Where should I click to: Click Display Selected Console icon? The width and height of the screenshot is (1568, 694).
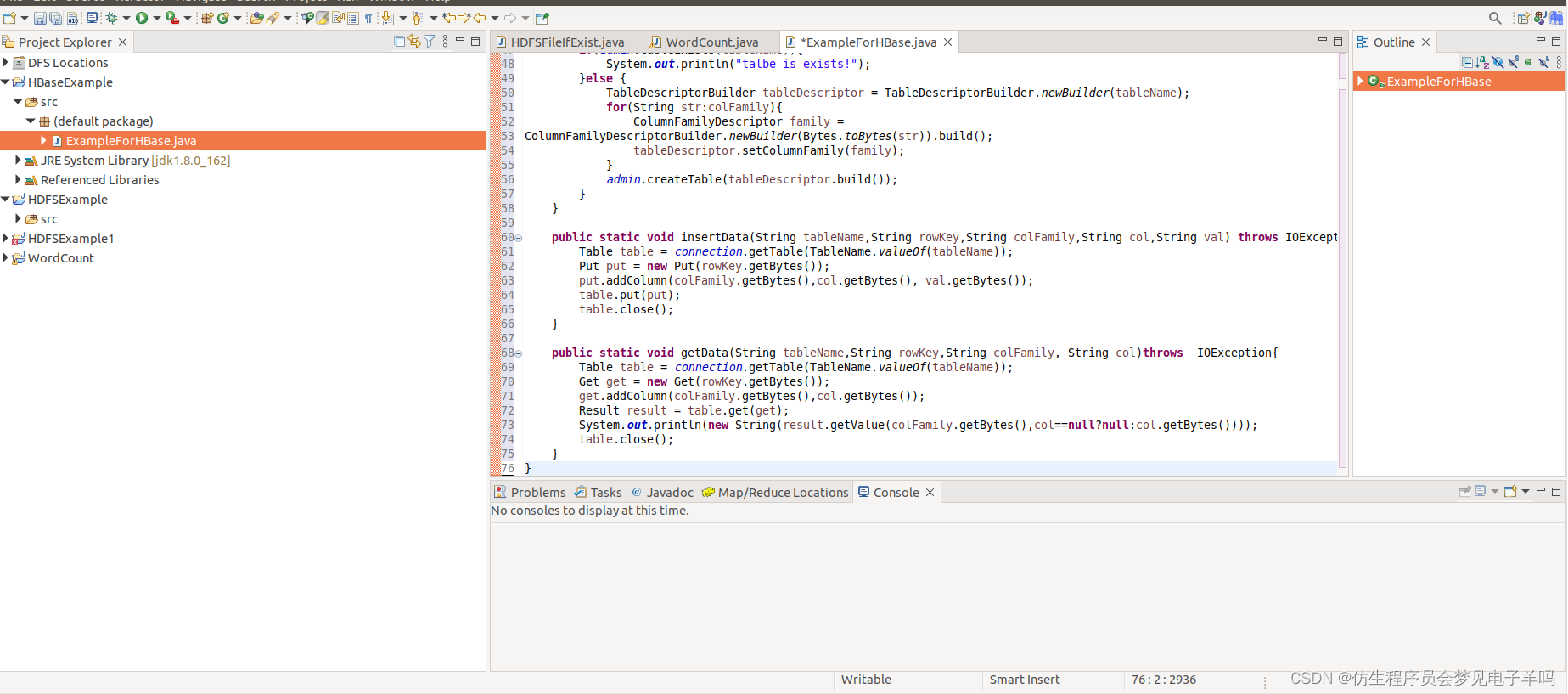coord(1480,492)
